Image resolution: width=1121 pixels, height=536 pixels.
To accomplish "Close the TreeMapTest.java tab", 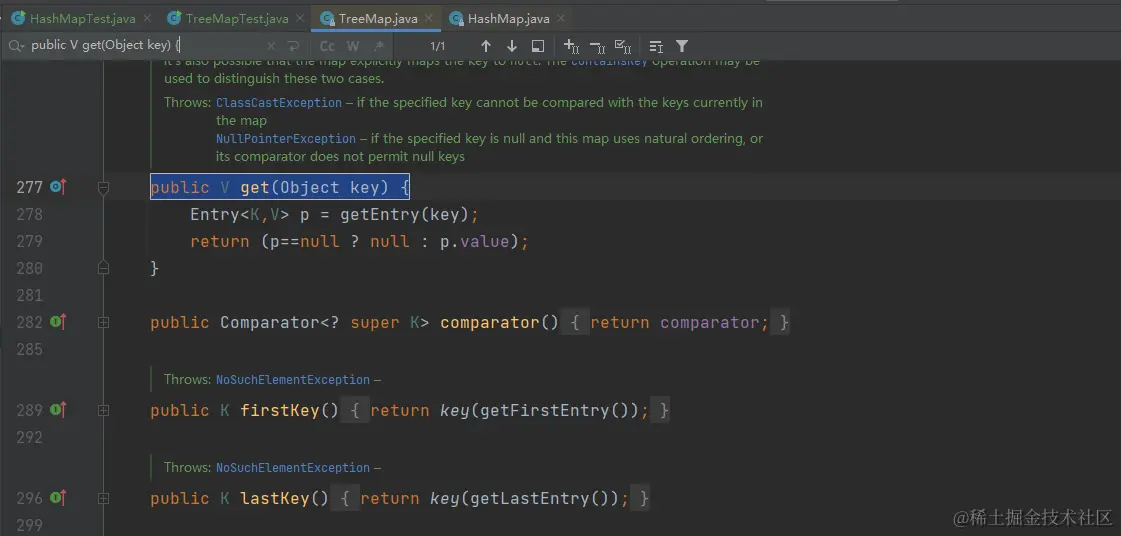I will (x=302, y=19).
